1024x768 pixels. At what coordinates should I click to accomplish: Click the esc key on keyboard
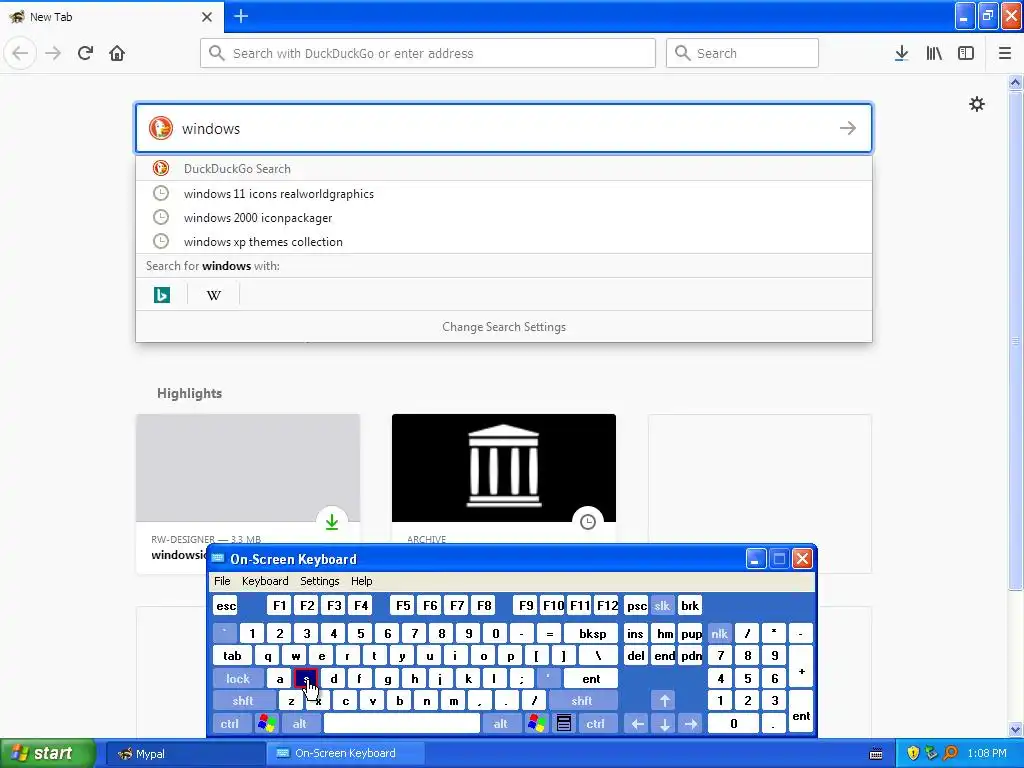(226, 605)
